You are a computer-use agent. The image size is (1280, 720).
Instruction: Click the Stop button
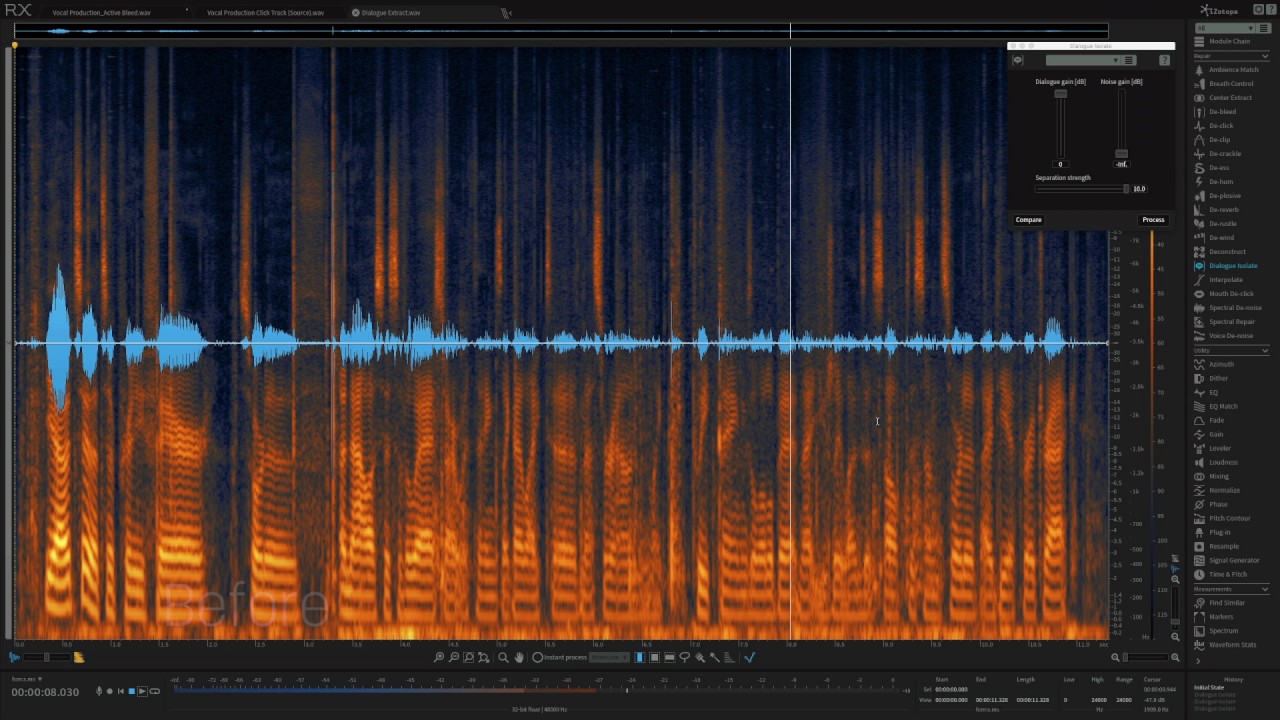[x=131, y=691]
